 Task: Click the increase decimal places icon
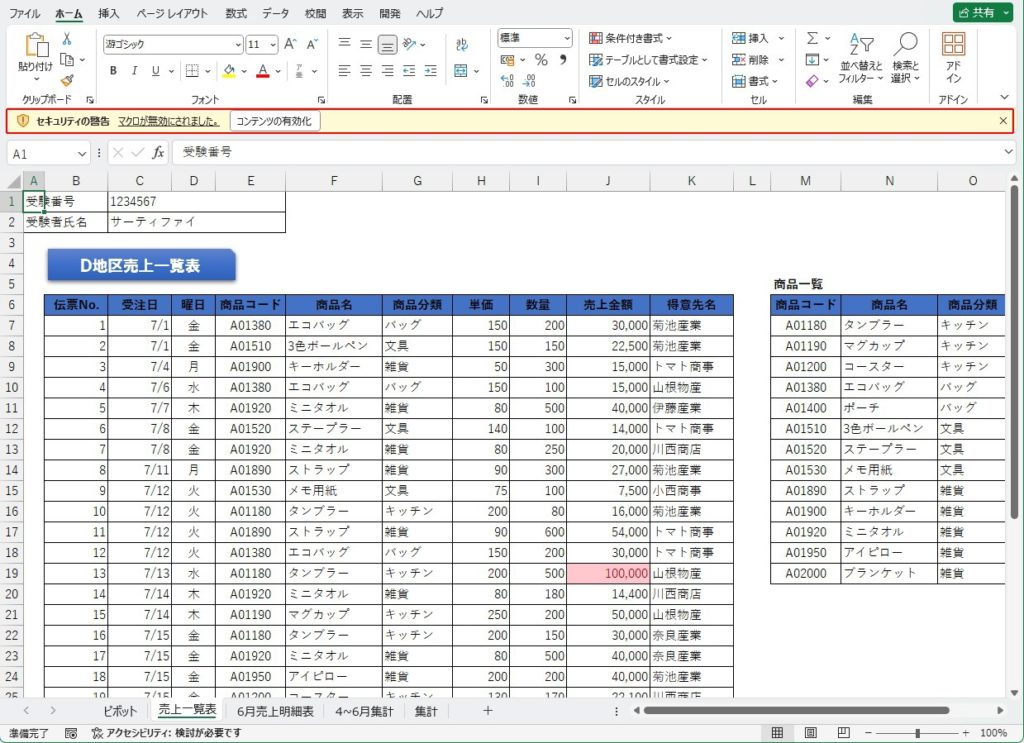coord(507,81)
